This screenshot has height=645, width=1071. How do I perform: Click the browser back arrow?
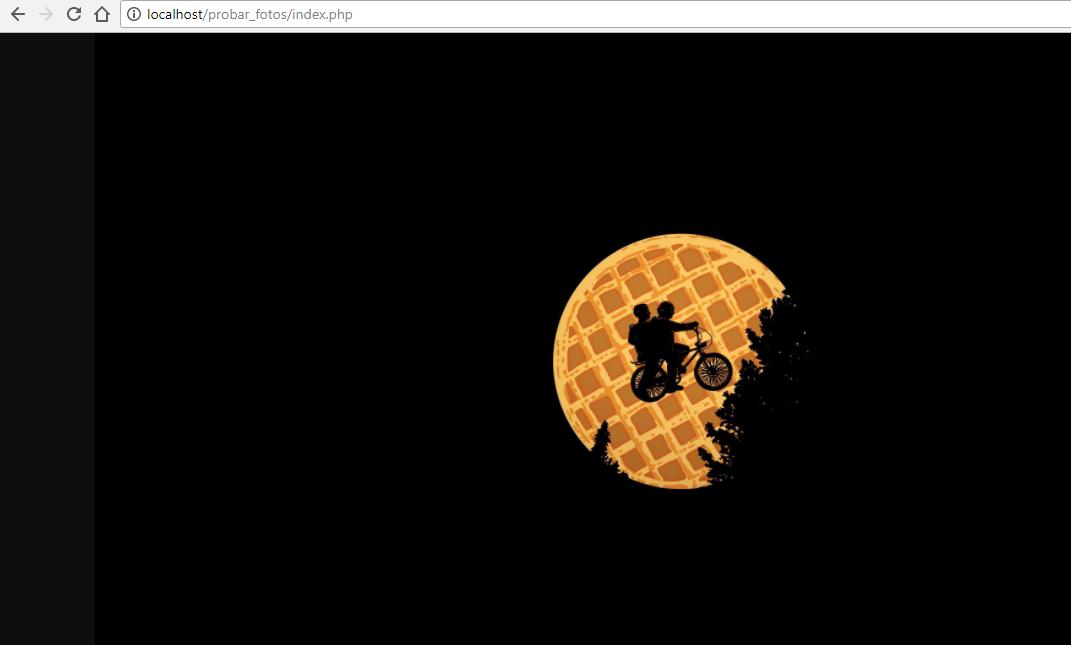(x=18, y=14)
